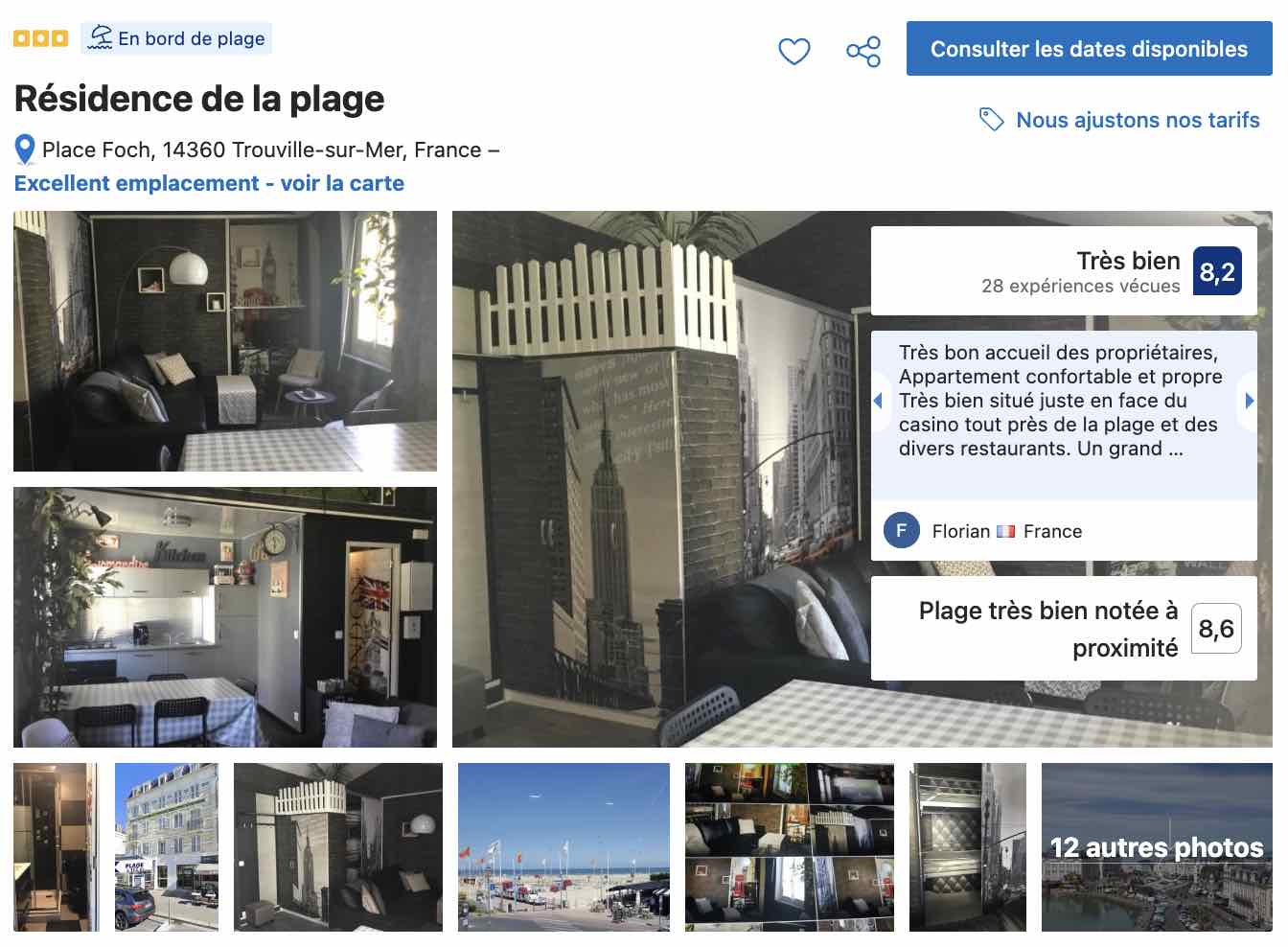
Task: Click the map pin location icon
Action: point(25,150)
